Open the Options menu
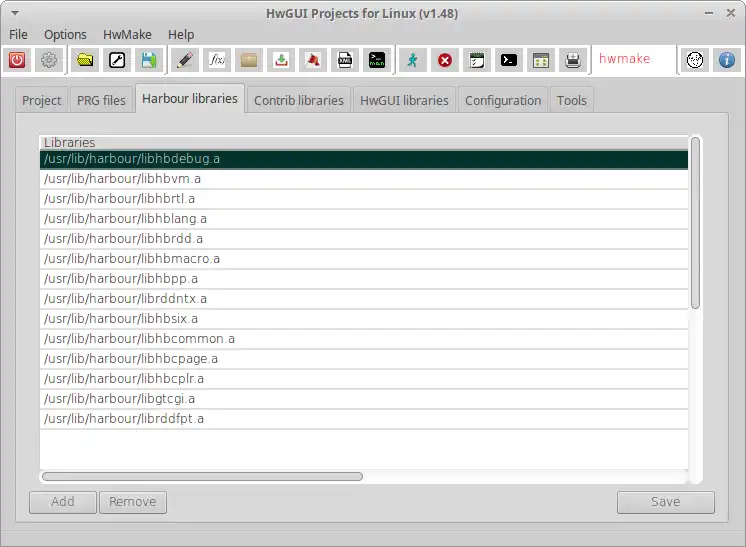746x547 pixels. click(x=65, y=35)
